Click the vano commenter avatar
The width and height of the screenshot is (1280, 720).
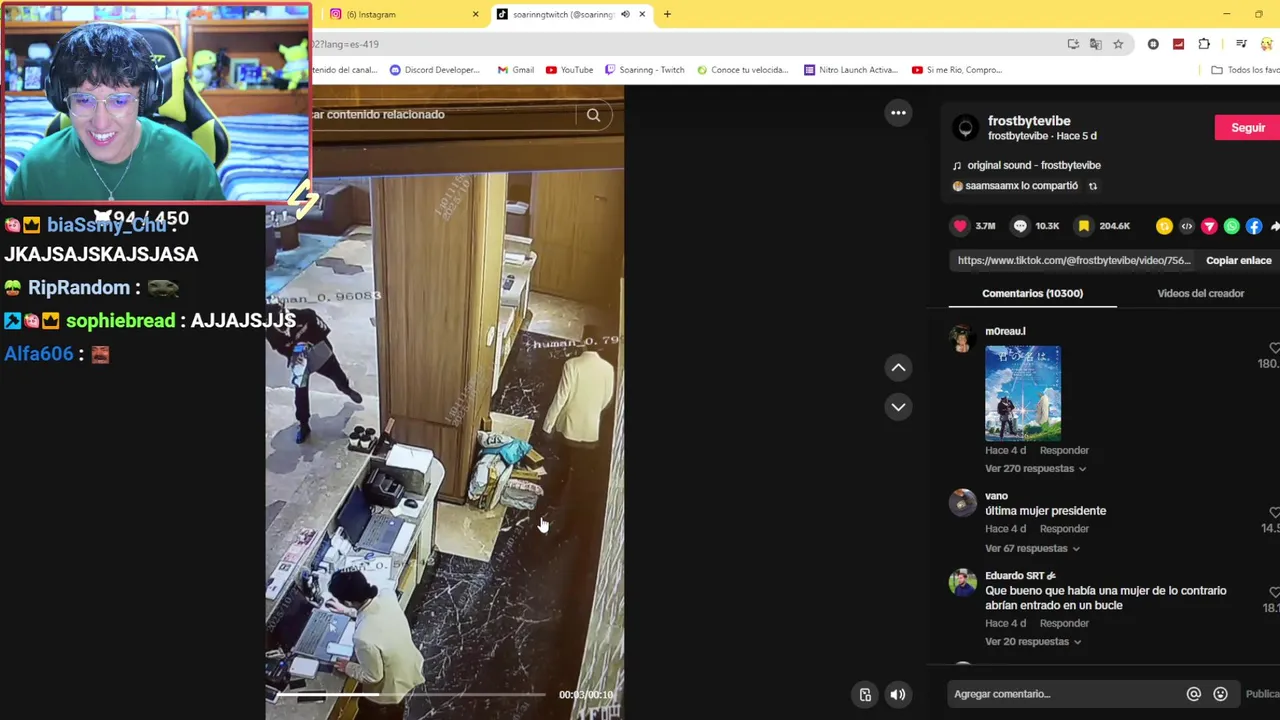tap(962, 503)
